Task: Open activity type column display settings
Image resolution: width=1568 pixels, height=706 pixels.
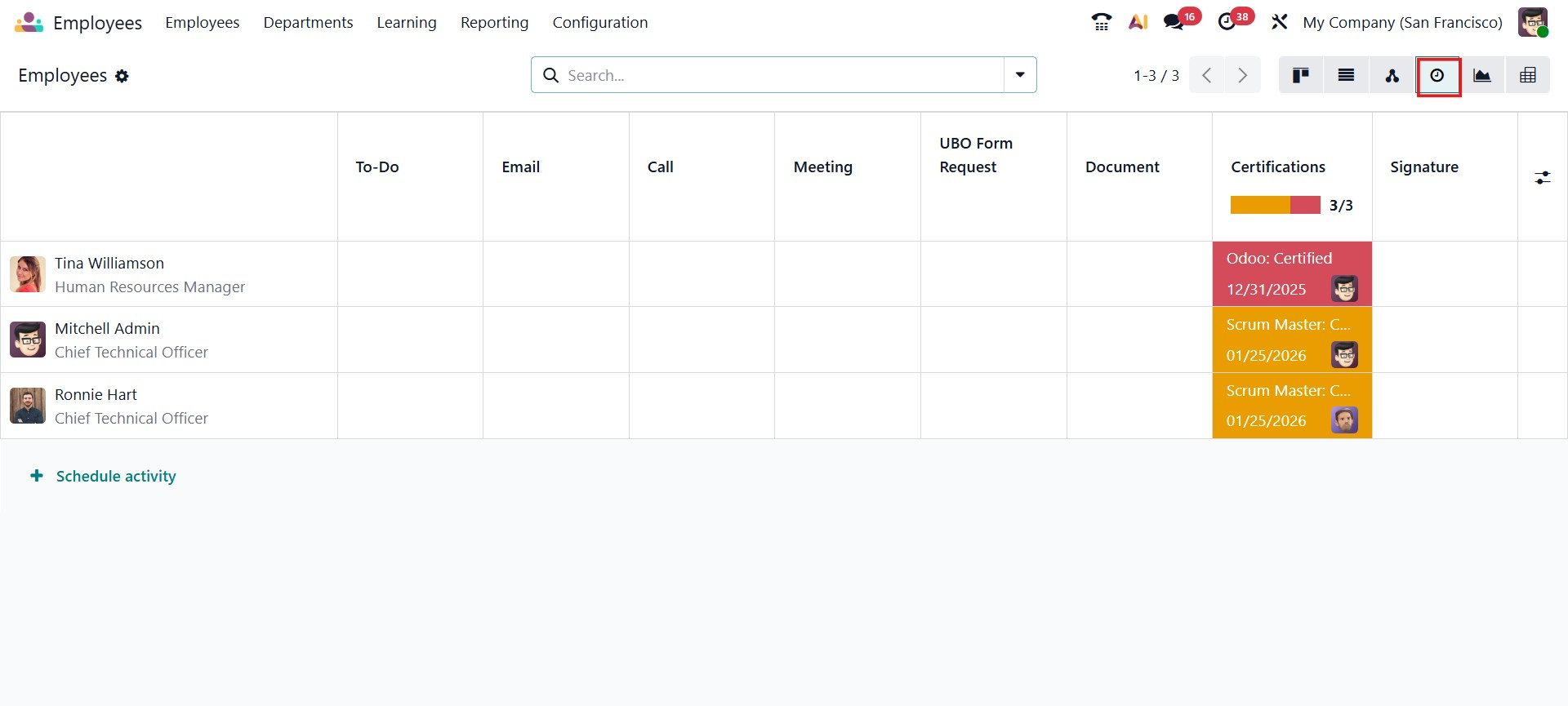Action: point(1542,177)
